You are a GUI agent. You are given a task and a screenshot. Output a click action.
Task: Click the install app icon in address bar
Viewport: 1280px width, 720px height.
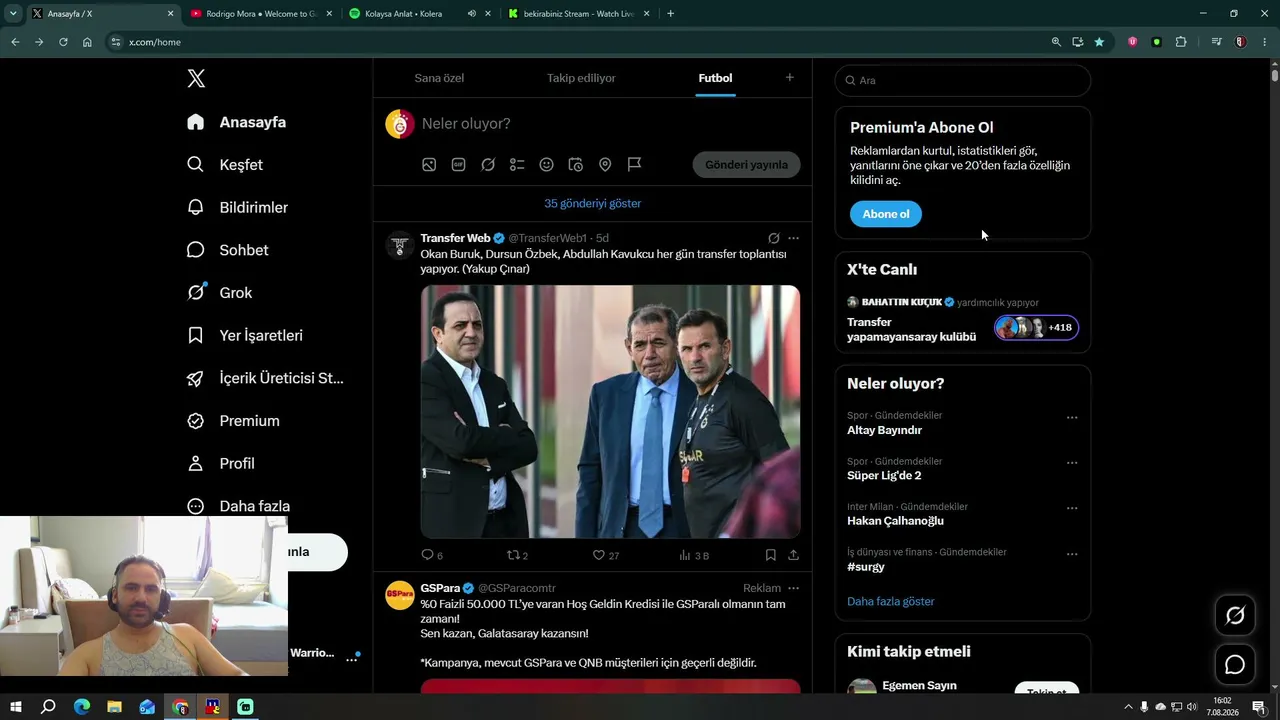coord(1078,42)
